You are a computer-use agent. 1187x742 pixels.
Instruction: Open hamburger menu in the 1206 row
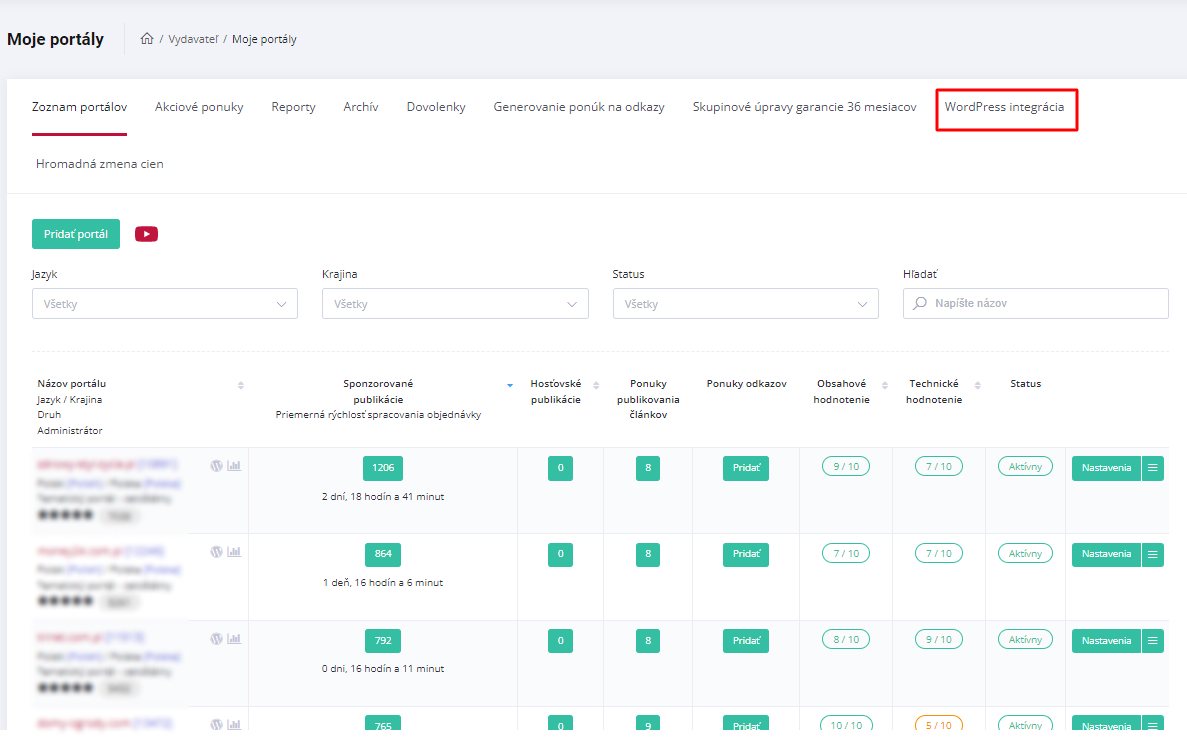click(x=1152, y=468)
